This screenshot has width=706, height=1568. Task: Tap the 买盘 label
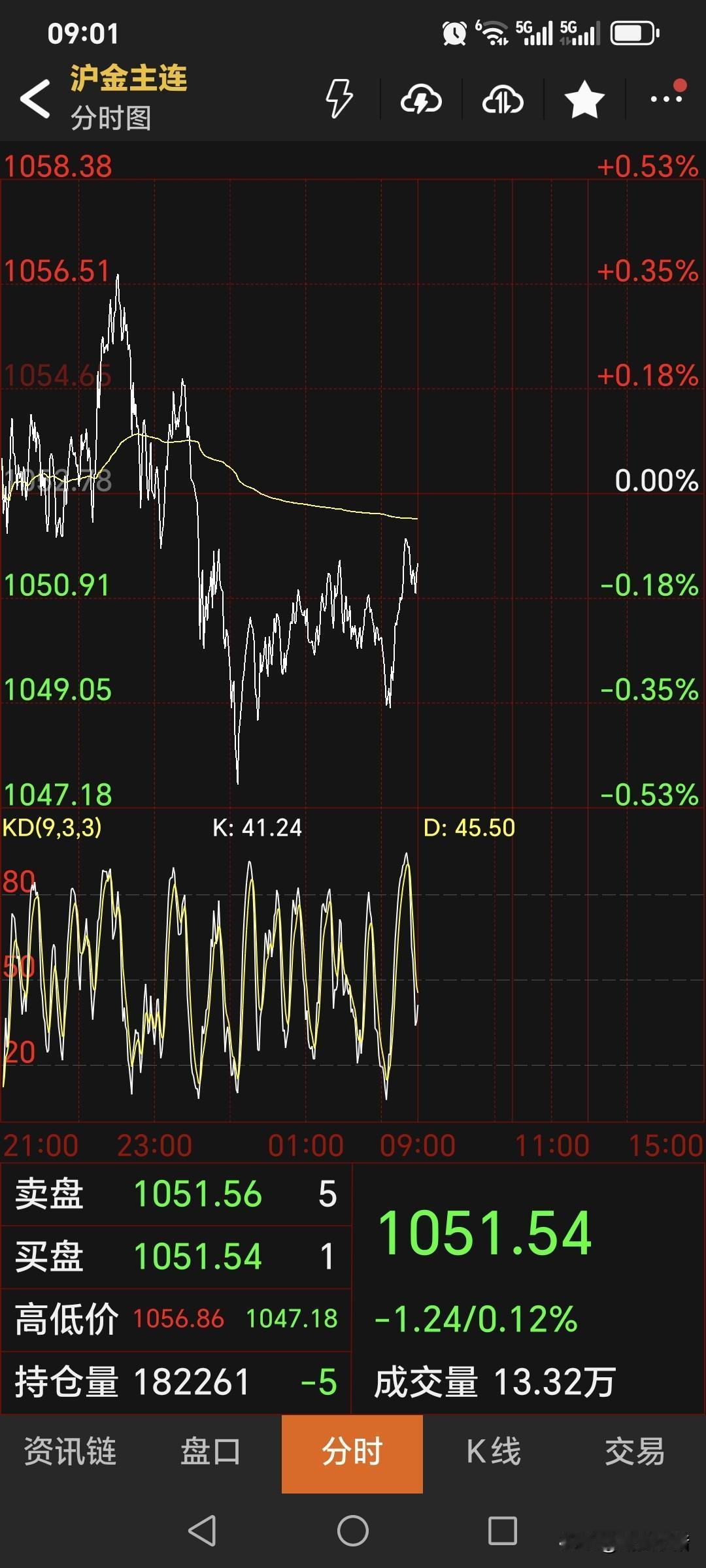click(49, 1256)
